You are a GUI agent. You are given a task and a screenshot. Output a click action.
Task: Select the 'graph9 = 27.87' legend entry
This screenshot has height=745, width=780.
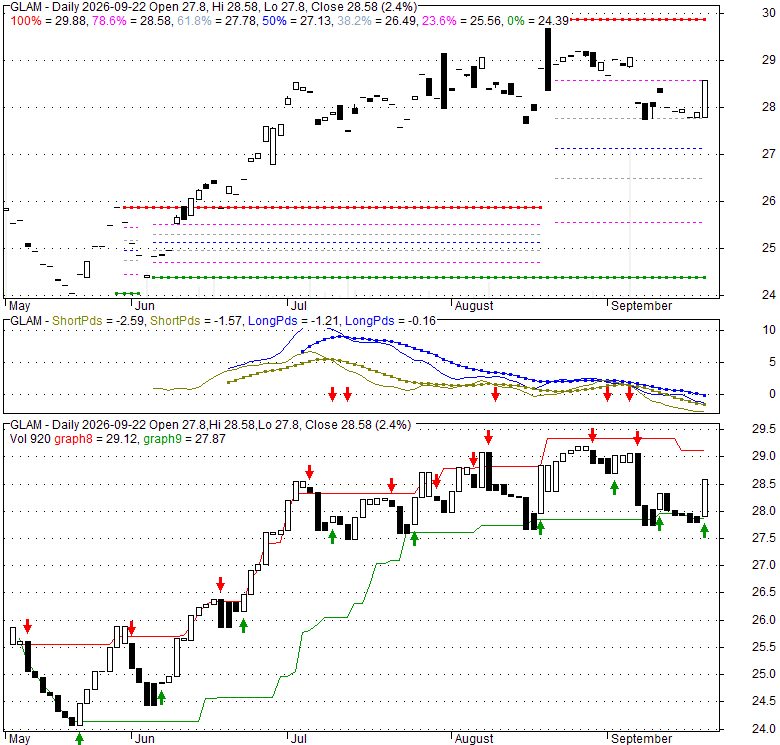[185, 439]
